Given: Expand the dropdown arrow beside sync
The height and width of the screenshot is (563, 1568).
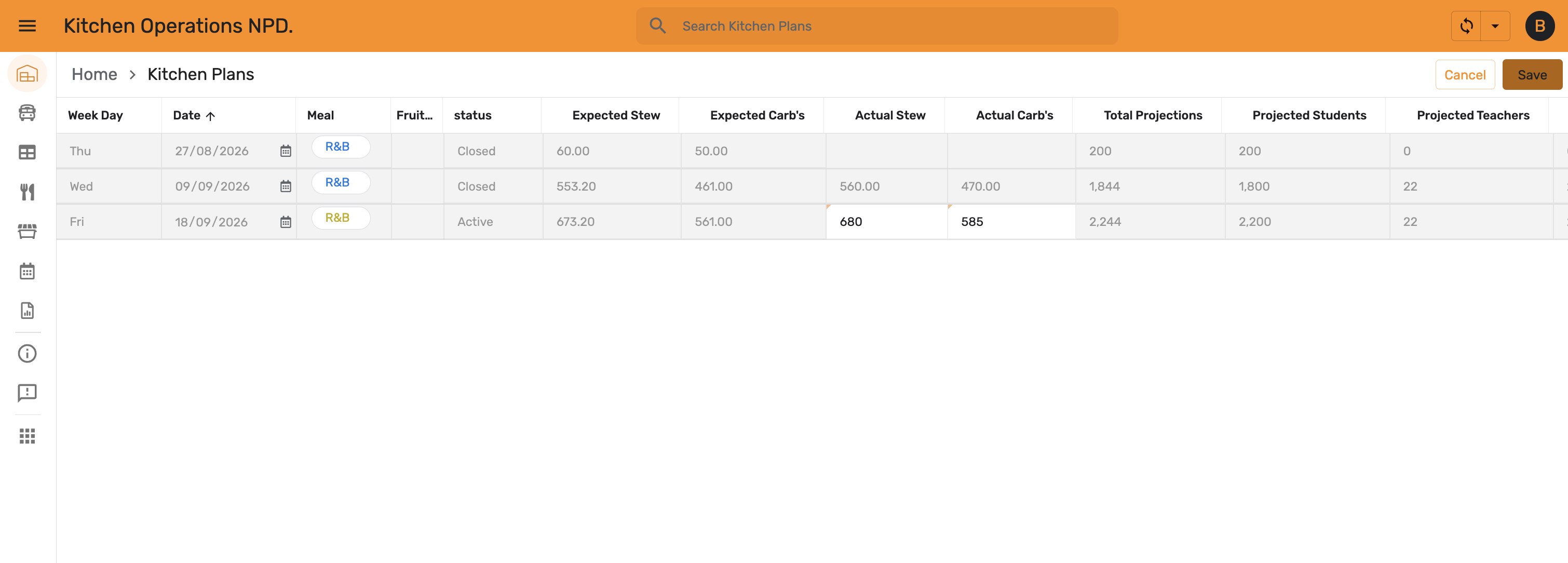Looking at the screenshot, I should pos(1495,26).
